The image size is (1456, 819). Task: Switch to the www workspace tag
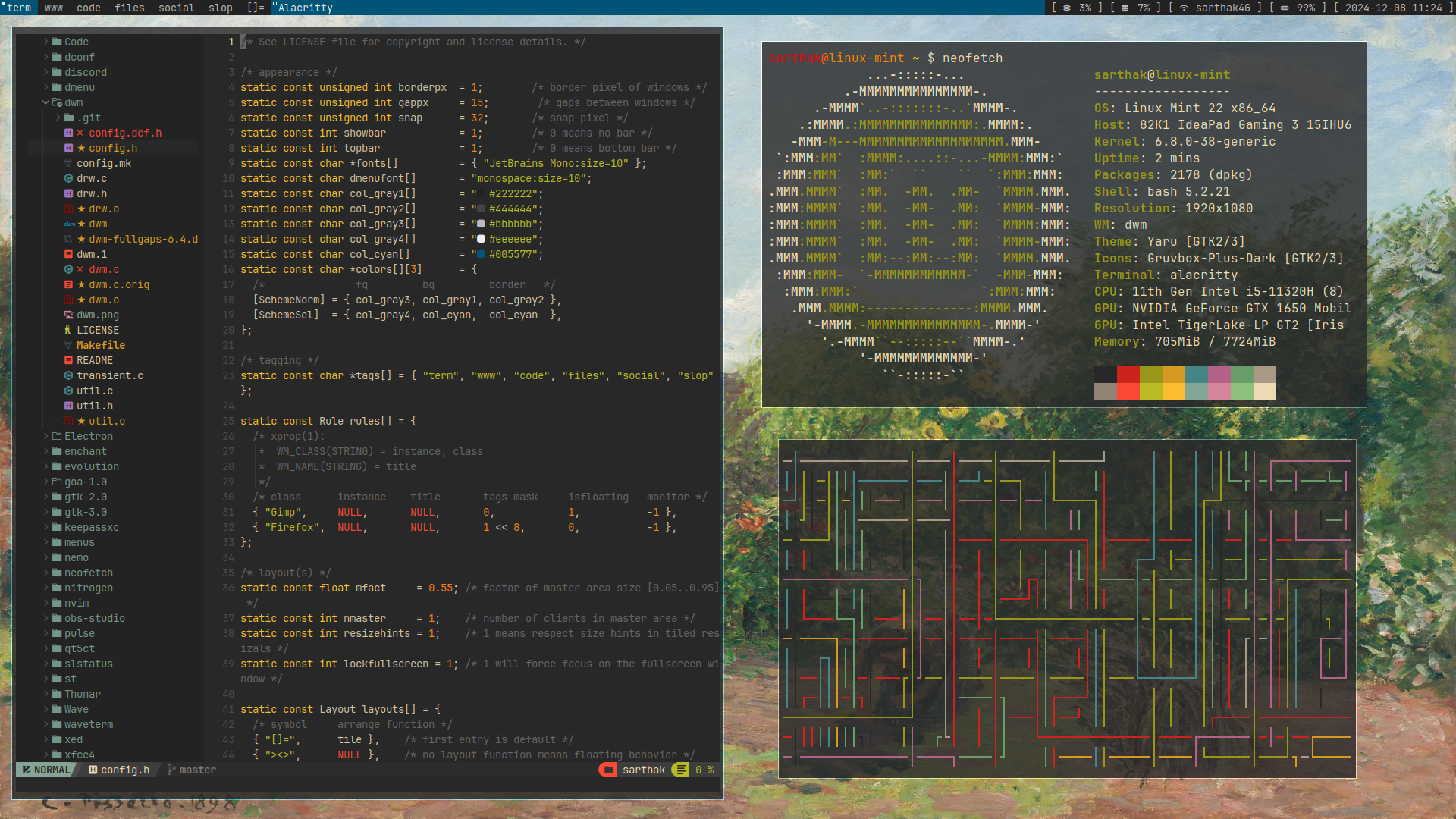coord(53,8)
